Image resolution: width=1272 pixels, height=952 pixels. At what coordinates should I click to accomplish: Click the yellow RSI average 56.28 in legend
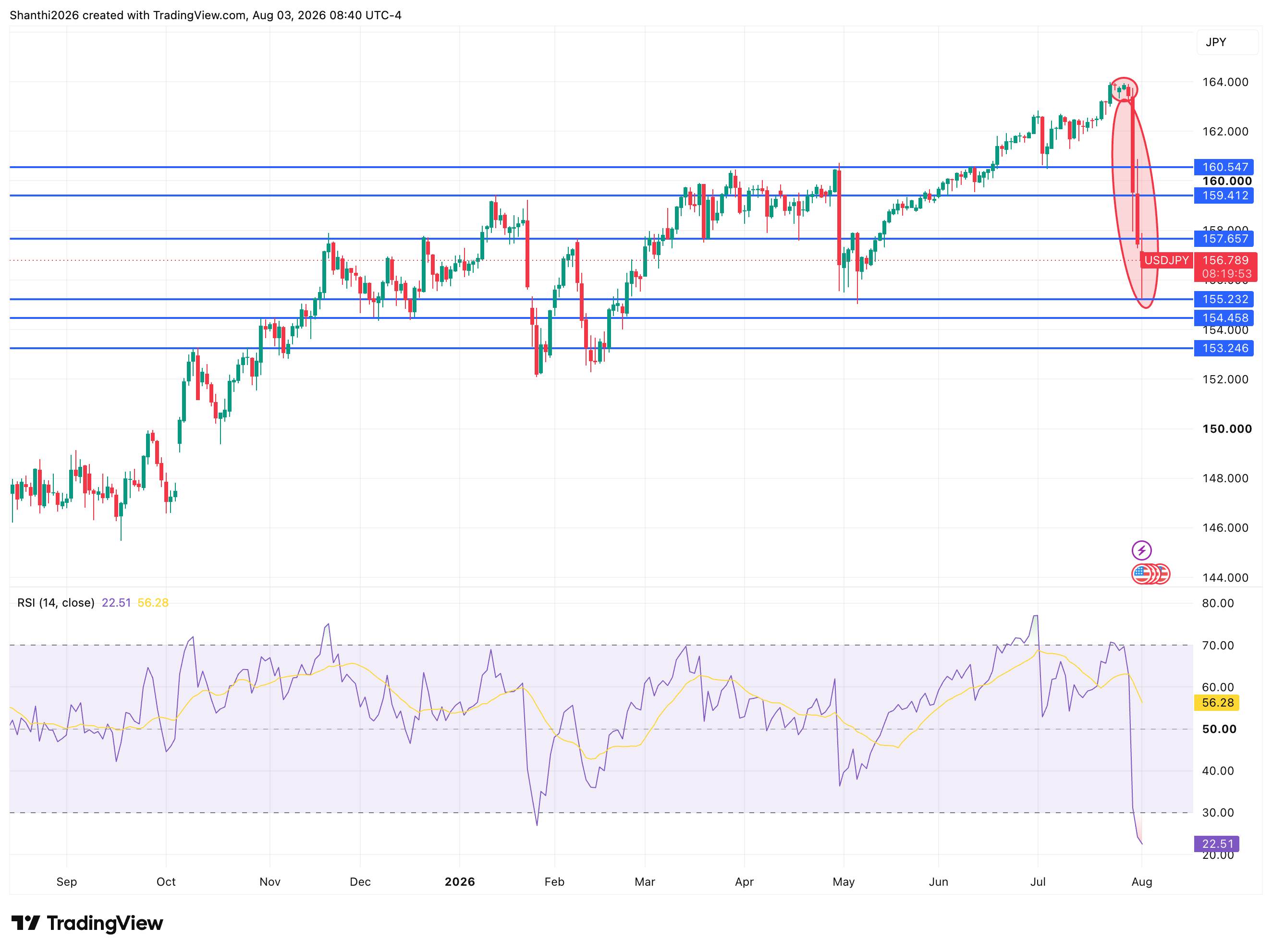point(153,602)
